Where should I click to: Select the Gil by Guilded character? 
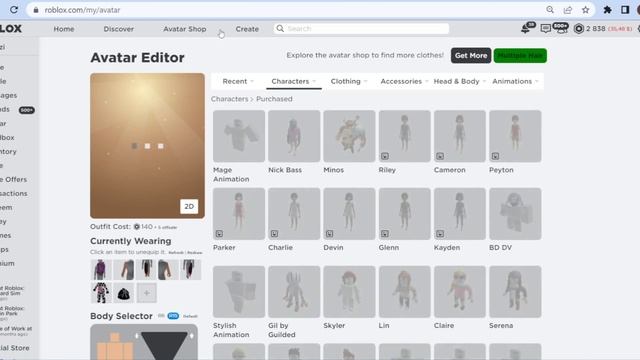point(294,291)
